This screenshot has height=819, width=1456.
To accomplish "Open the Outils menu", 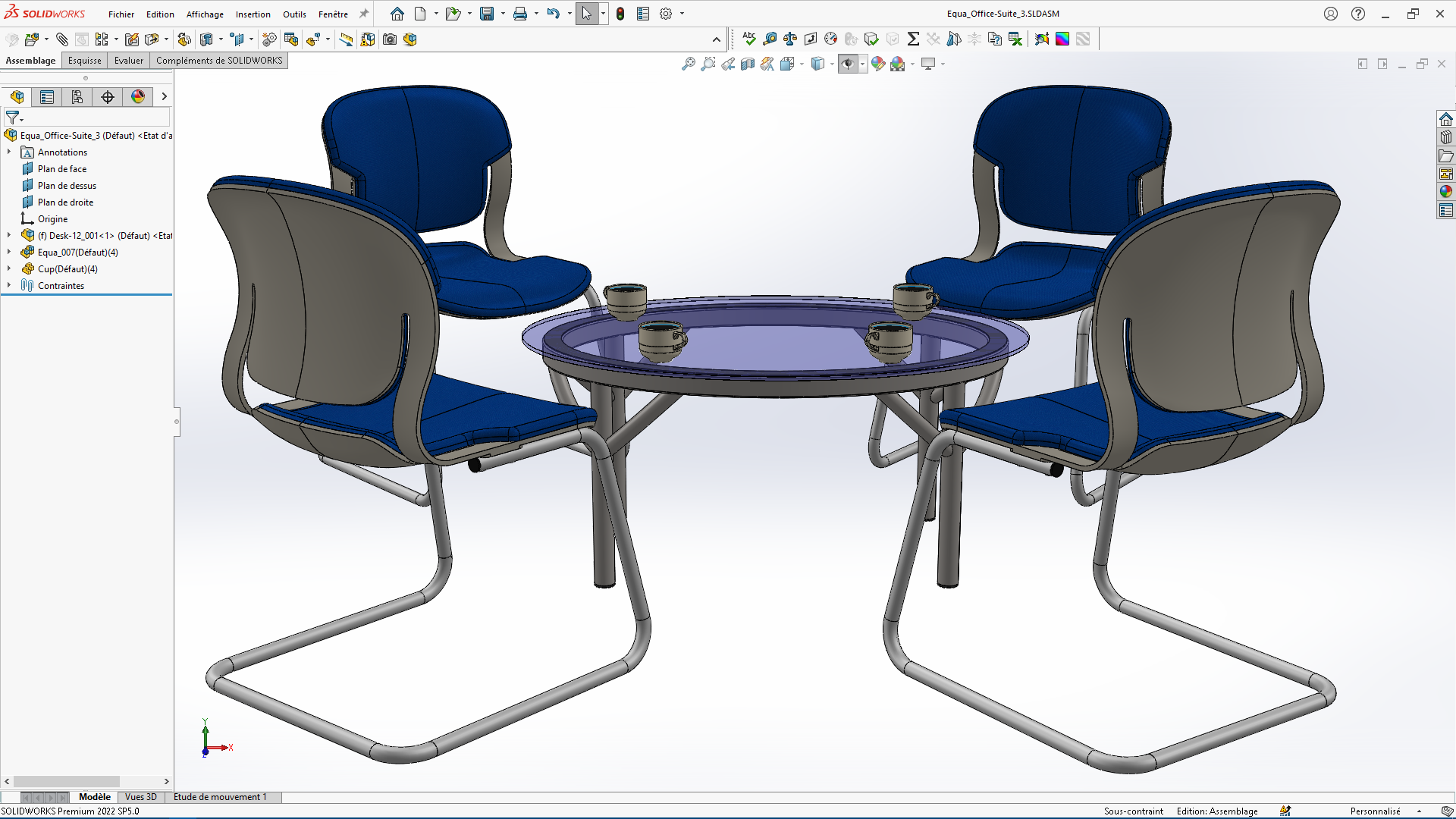I will coord(294,14).
